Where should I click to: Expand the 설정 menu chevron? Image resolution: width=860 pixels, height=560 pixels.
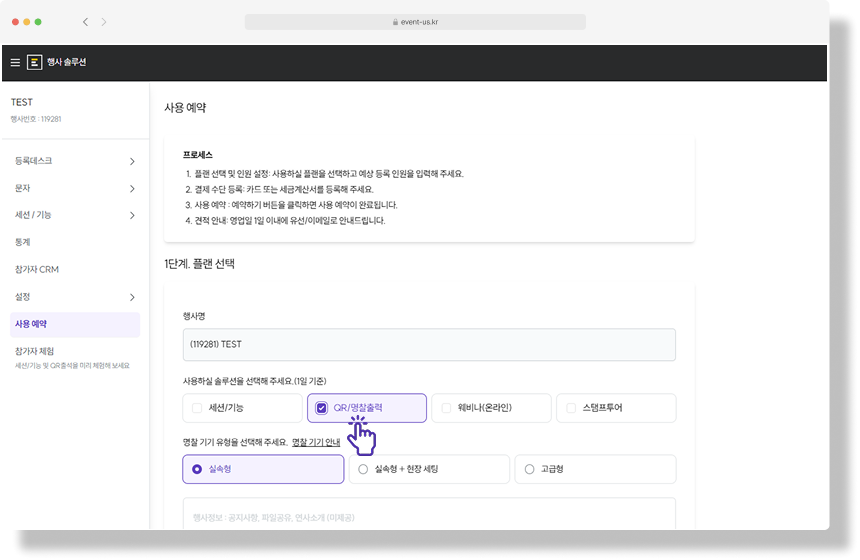point(132,297)
